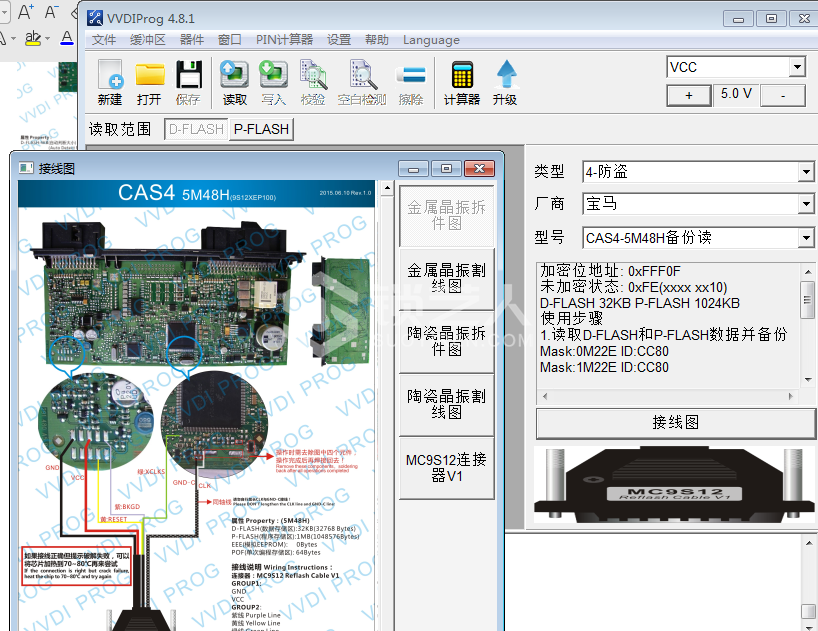Click the text 'Mask:0M22E ID:CC80'
This screenshot has height=631, width=818.
604,351
